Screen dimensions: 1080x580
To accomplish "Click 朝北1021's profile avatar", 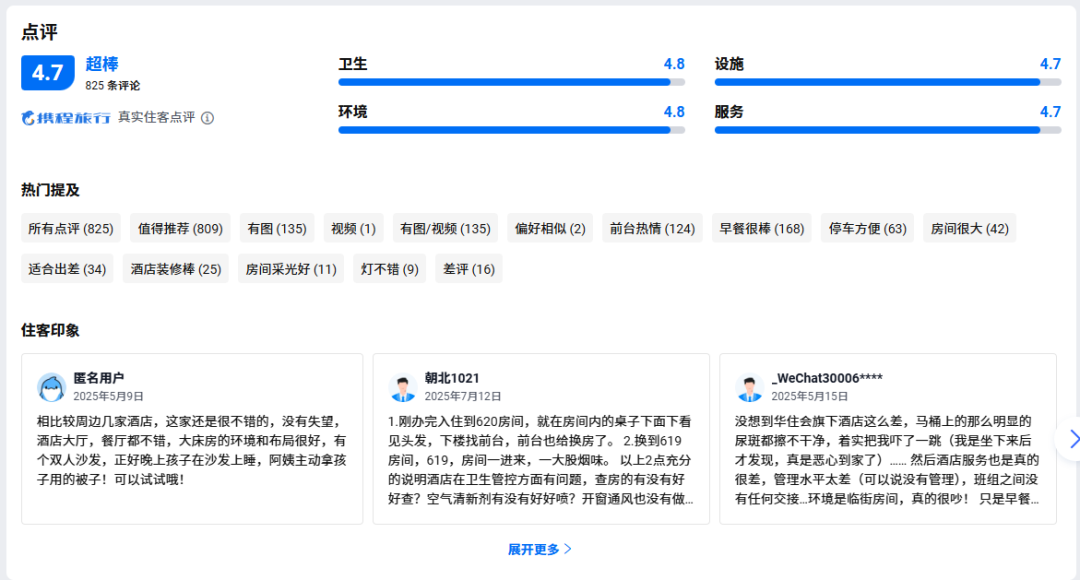I will coord(402,387).
